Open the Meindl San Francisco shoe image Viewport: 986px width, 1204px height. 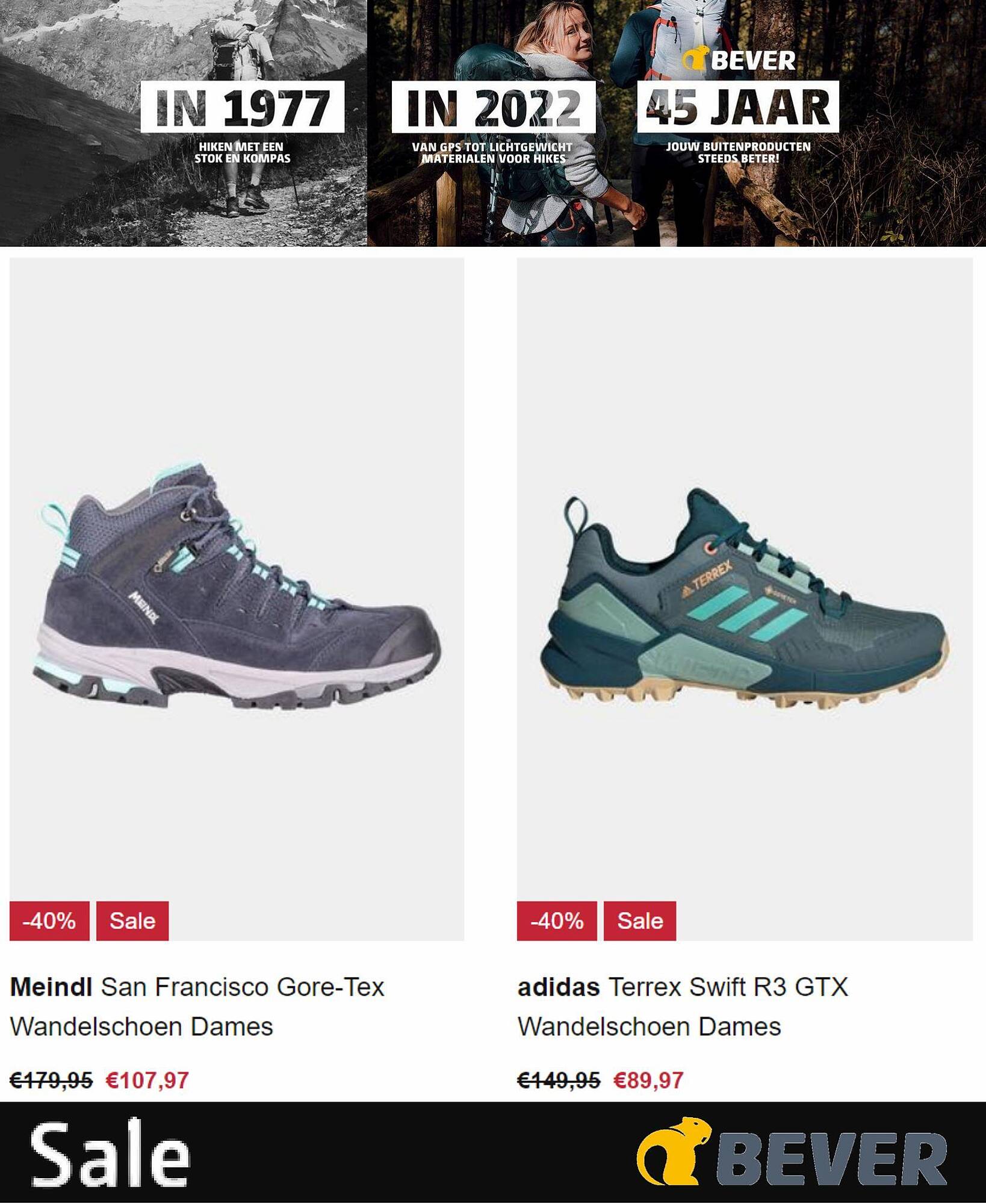[237, 586]
